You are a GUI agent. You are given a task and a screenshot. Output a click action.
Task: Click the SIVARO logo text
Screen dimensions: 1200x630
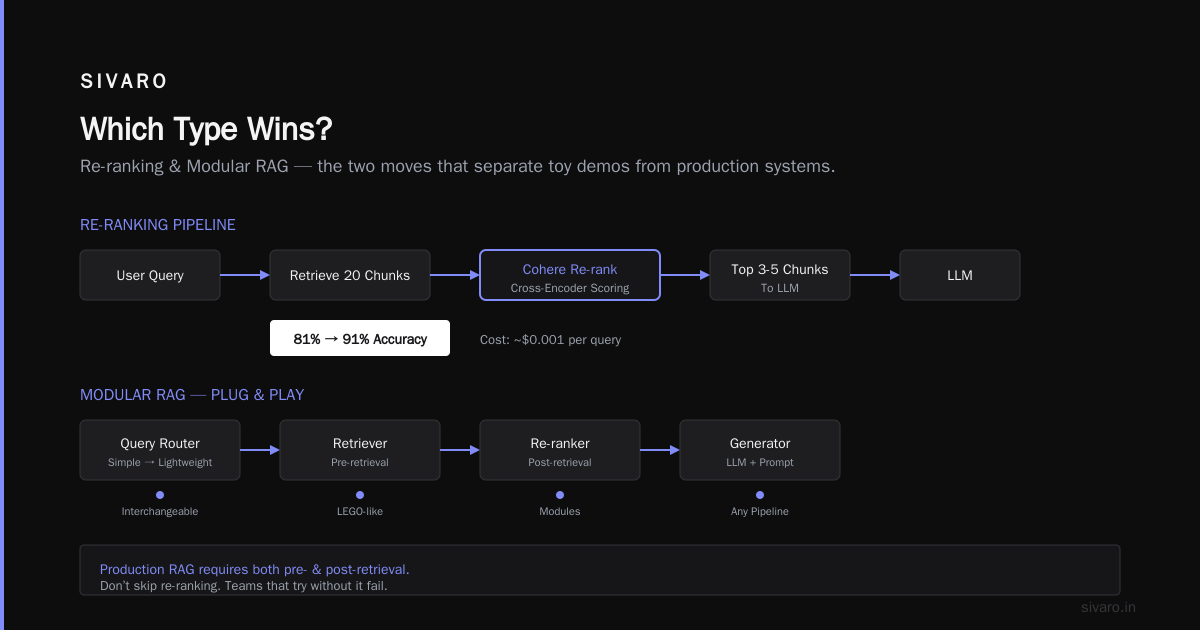[124, 82]
